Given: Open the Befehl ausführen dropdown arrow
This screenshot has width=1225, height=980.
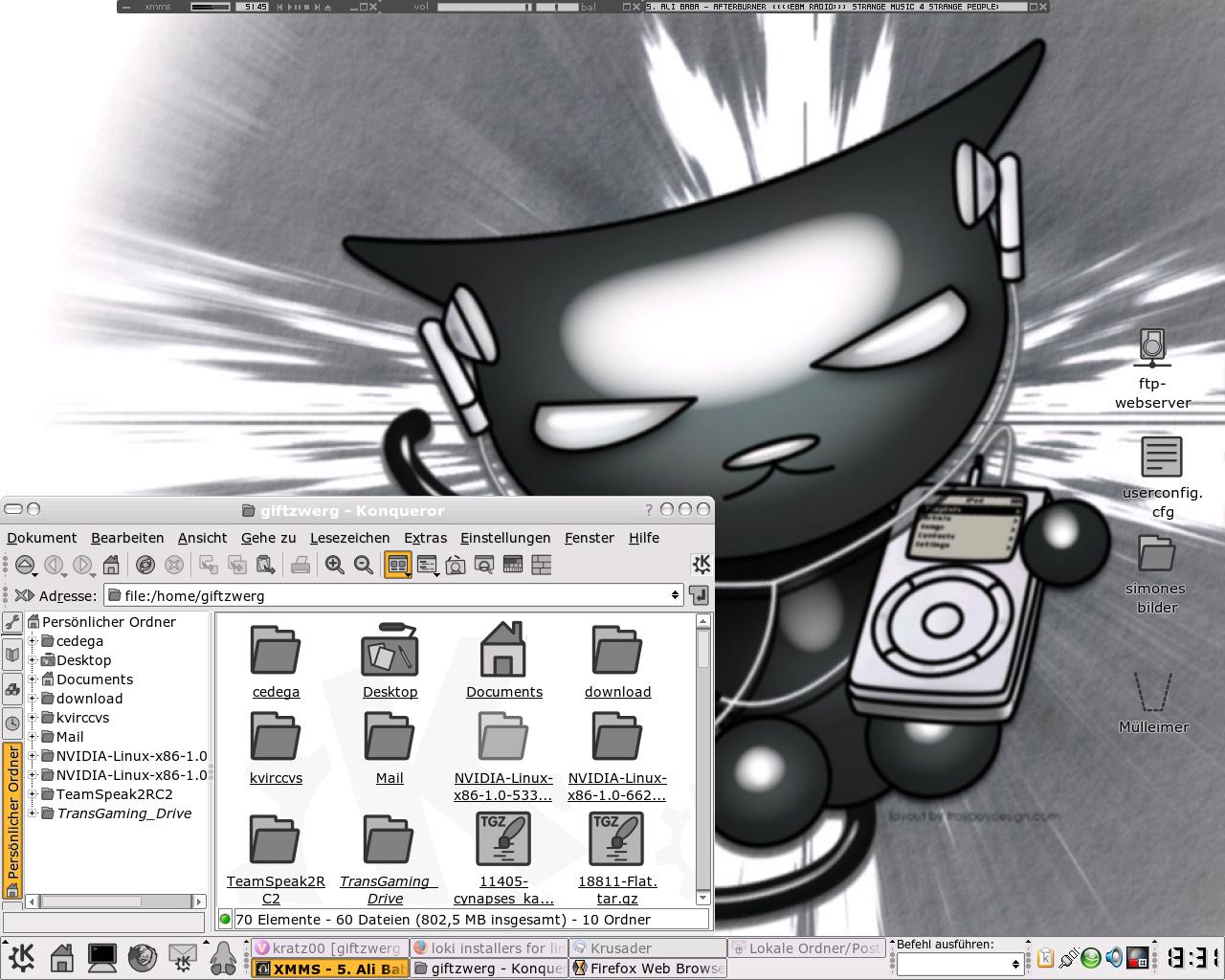Looking at the screenshot, I should [x=1015, y=965].
